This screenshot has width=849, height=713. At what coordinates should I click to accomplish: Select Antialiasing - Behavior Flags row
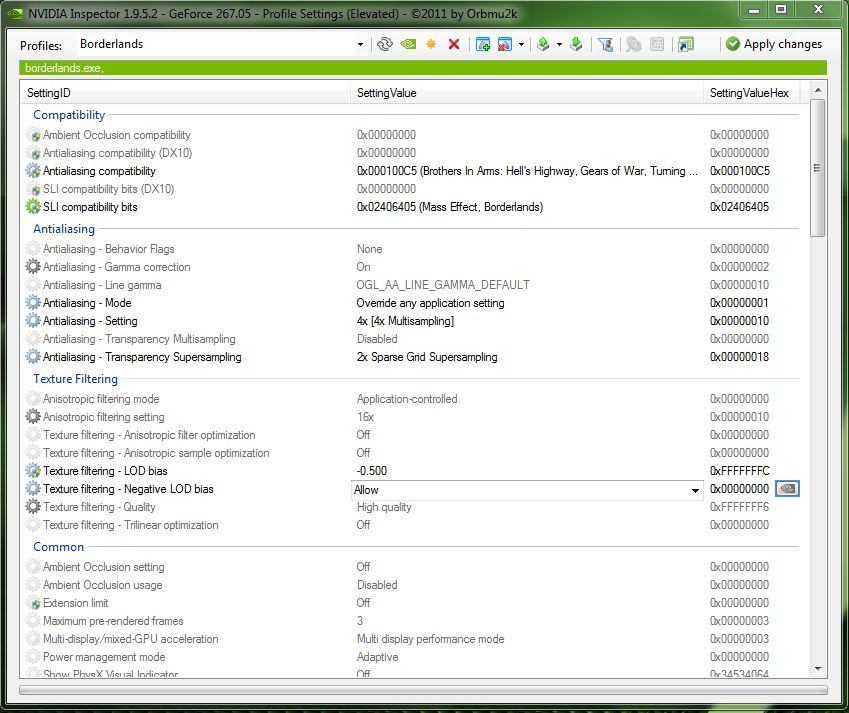pos(412,249)
